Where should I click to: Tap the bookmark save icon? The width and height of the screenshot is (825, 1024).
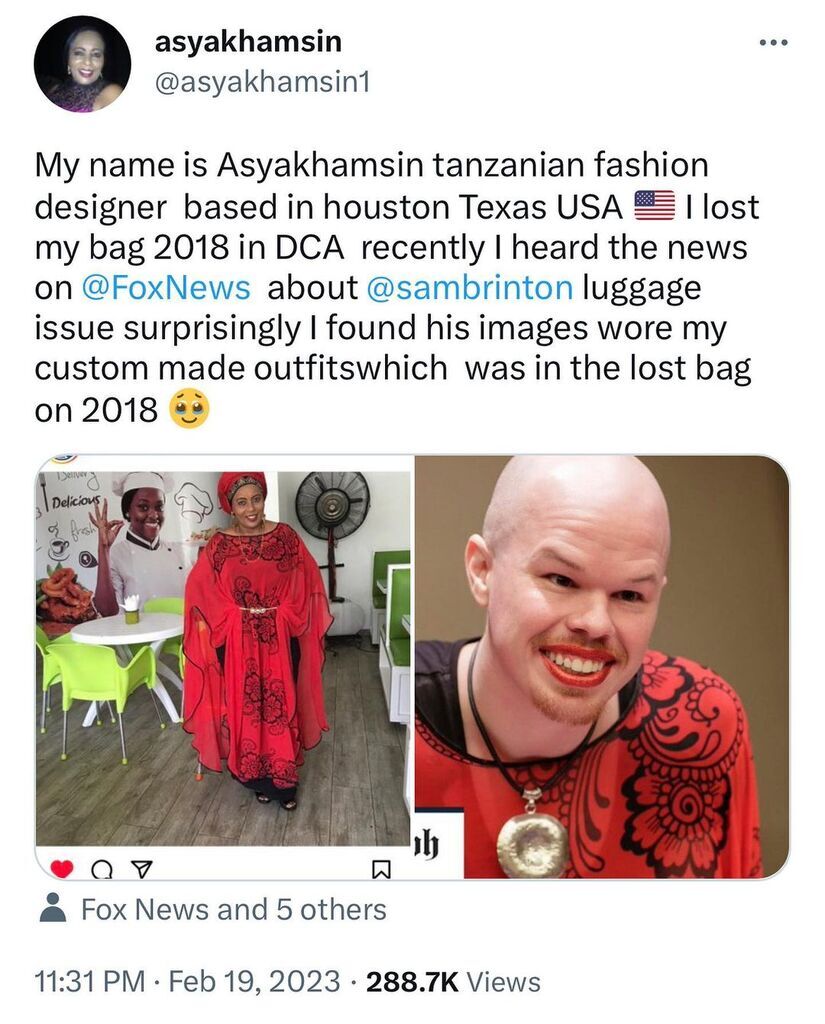381,869
